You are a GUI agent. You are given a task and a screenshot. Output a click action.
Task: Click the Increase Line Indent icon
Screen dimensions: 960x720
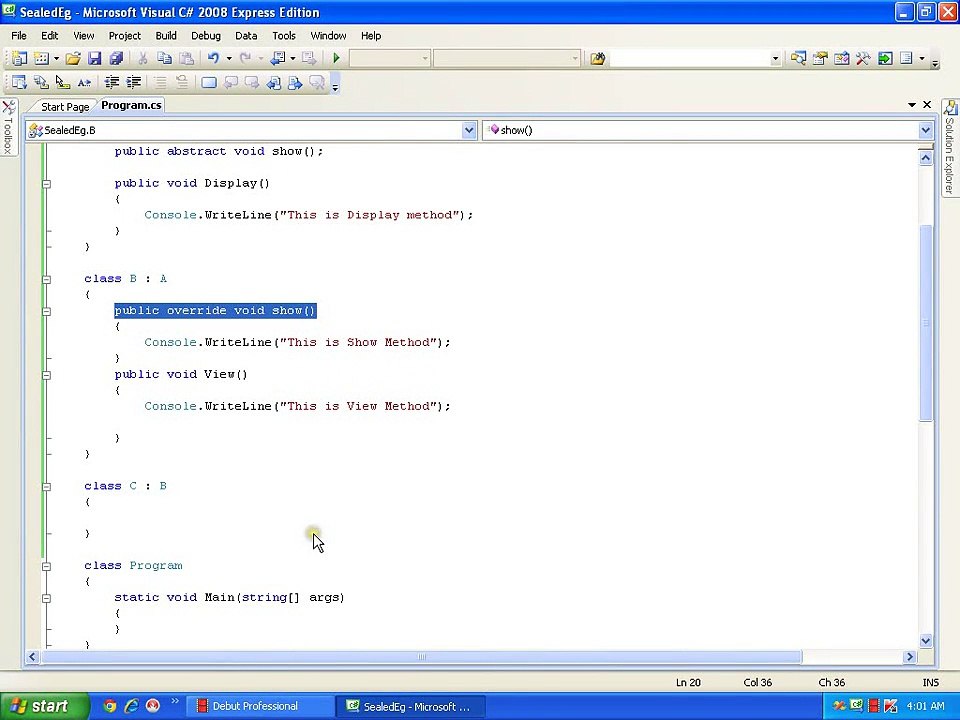(133, 82)
